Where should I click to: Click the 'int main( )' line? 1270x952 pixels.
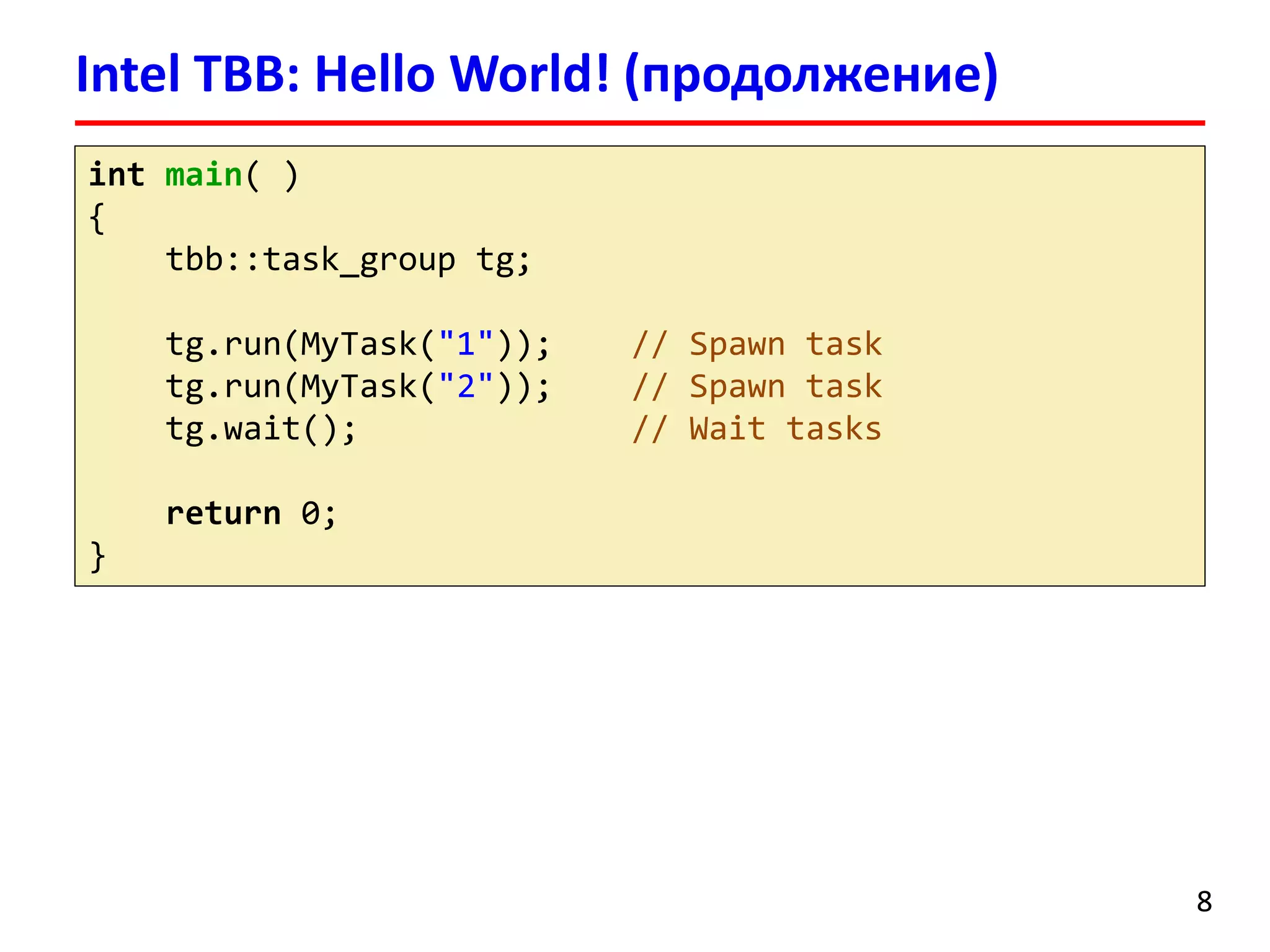tap(194, 175)
